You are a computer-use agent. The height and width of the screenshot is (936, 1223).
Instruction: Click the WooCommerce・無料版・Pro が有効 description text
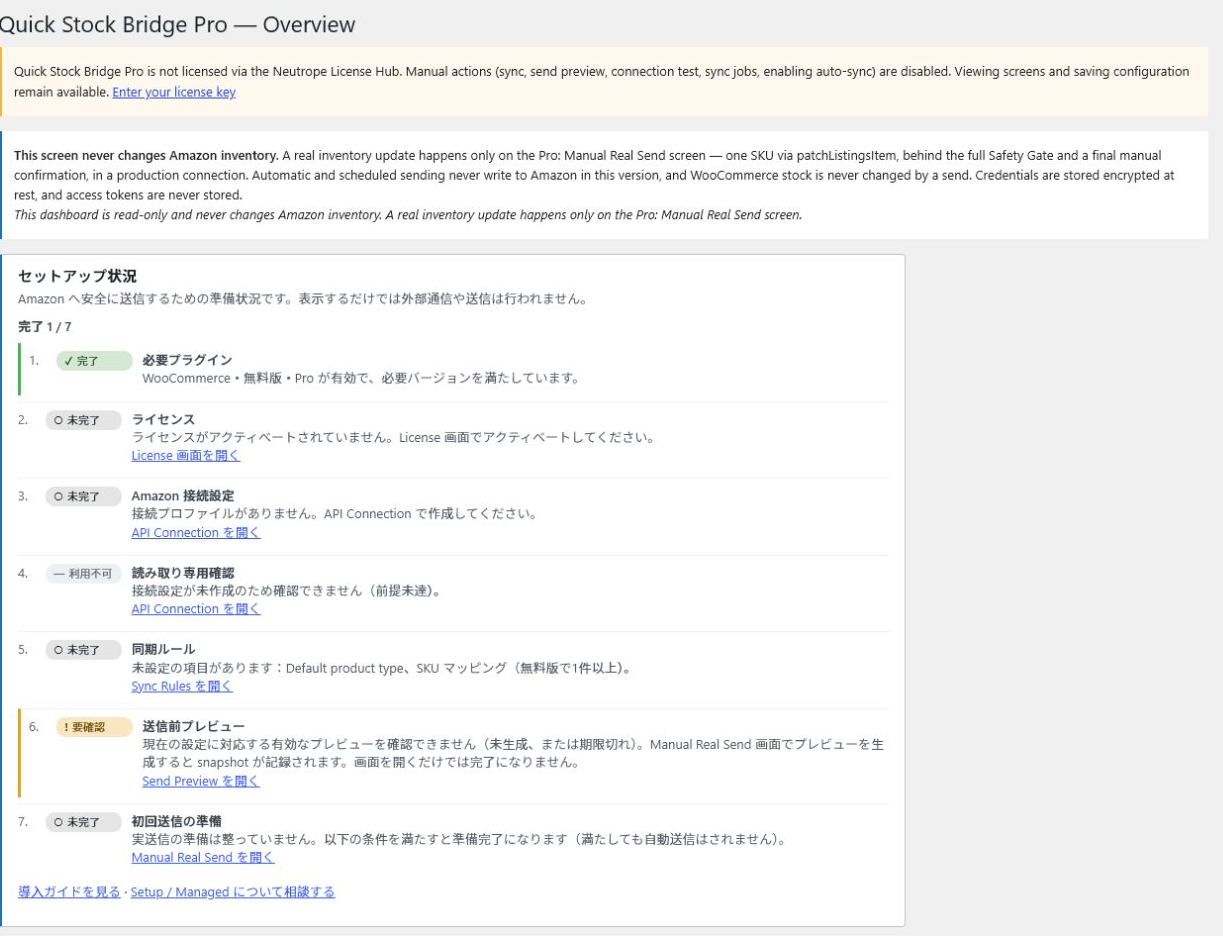[x=361, y=378]
